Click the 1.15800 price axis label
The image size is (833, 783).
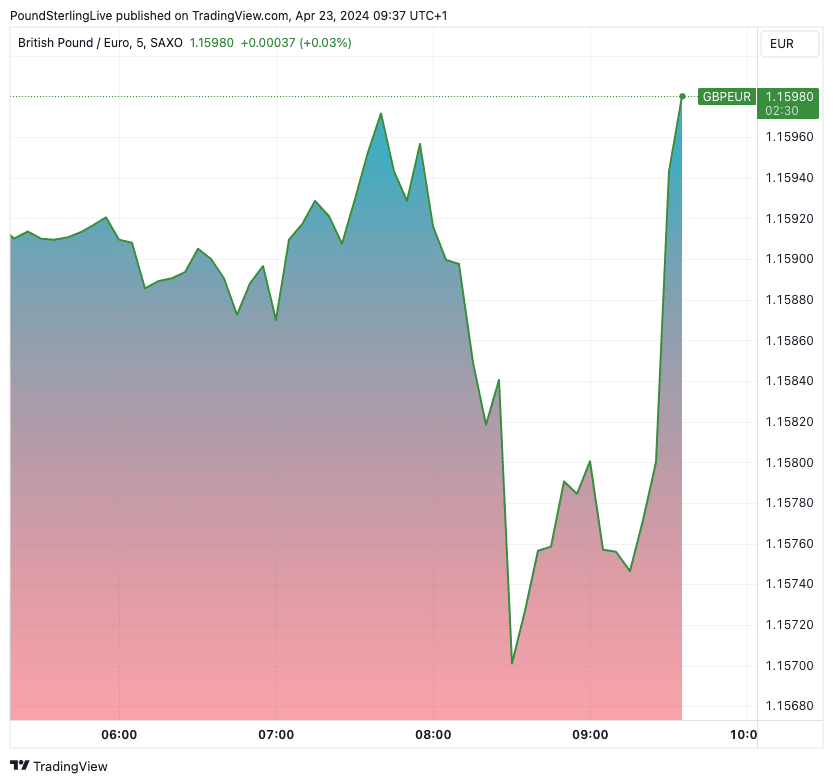[x=789, y=462]
